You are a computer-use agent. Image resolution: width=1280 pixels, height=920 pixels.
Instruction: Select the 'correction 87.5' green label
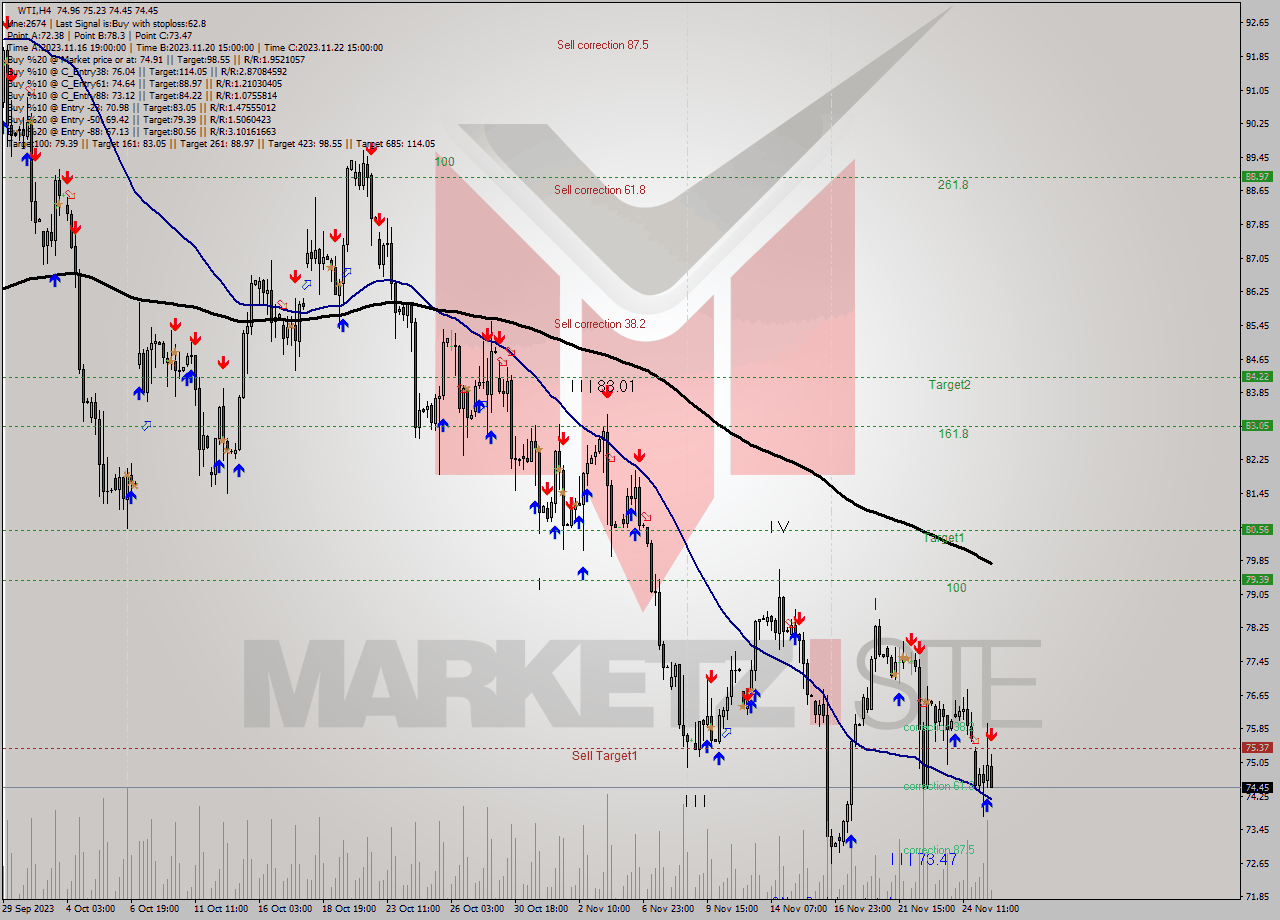pyautogui.click(x=938, y=850)
